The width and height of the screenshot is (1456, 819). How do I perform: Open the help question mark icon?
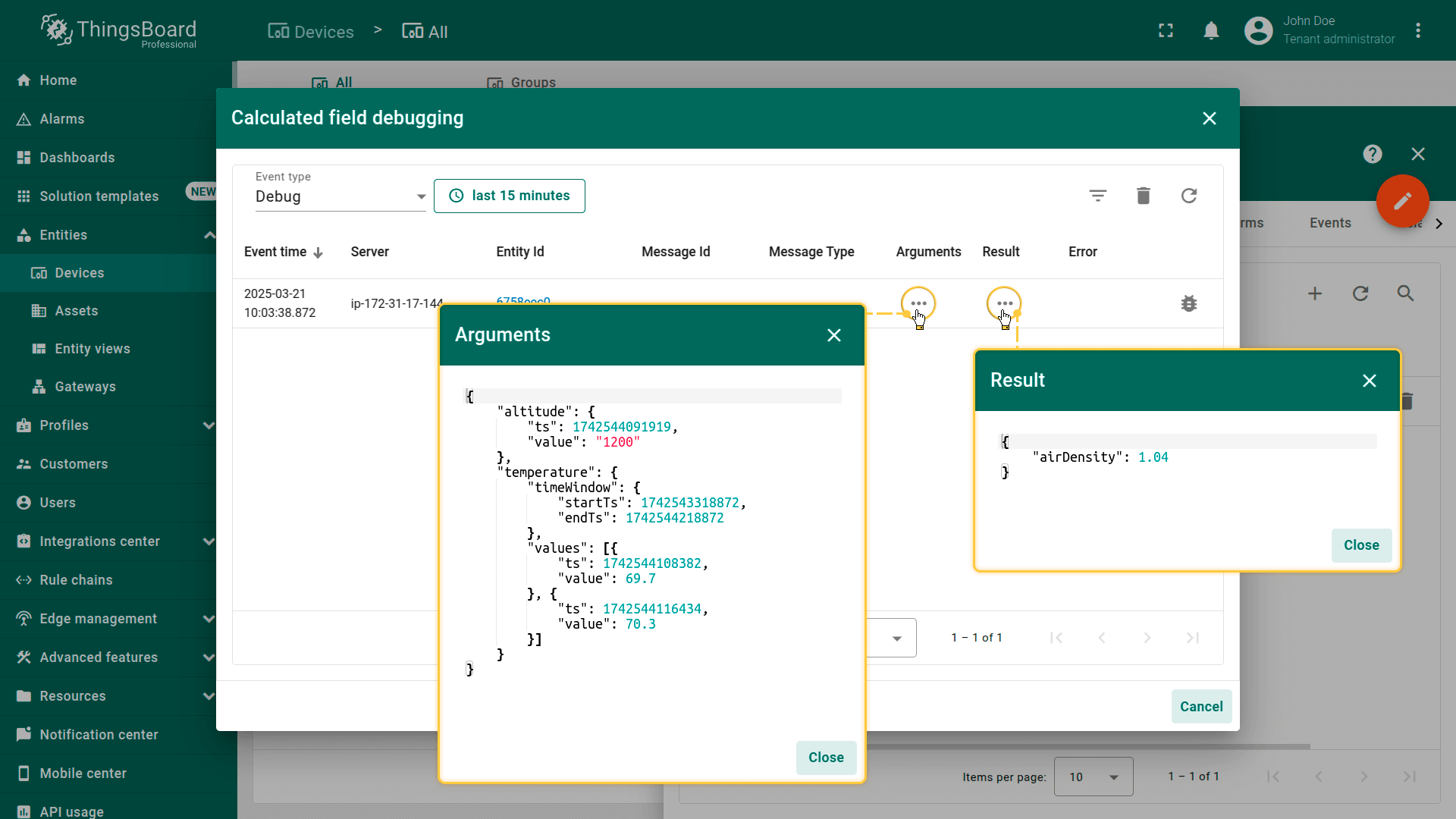(x=1372, y=154)
